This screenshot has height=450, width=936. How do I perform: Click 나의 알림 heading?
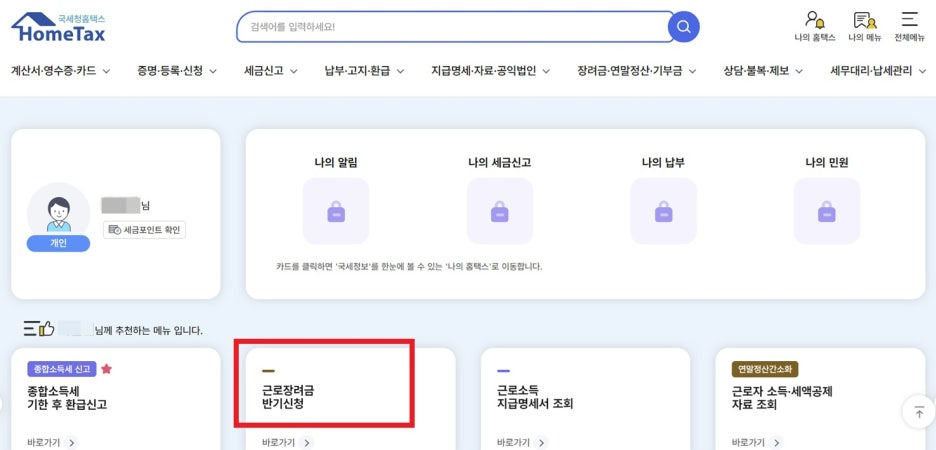click(336, 162)
